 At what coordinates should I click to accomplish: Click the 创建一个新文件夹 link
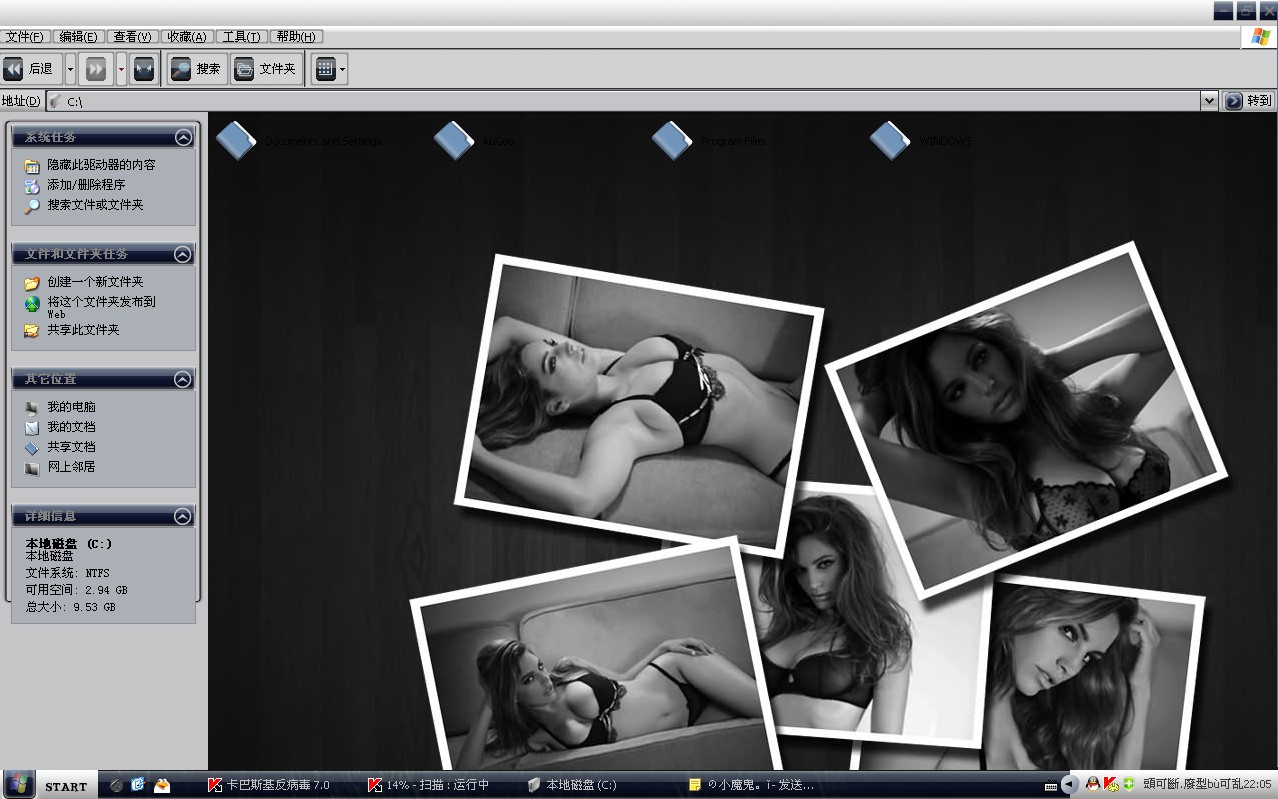(x=95, y=282)
